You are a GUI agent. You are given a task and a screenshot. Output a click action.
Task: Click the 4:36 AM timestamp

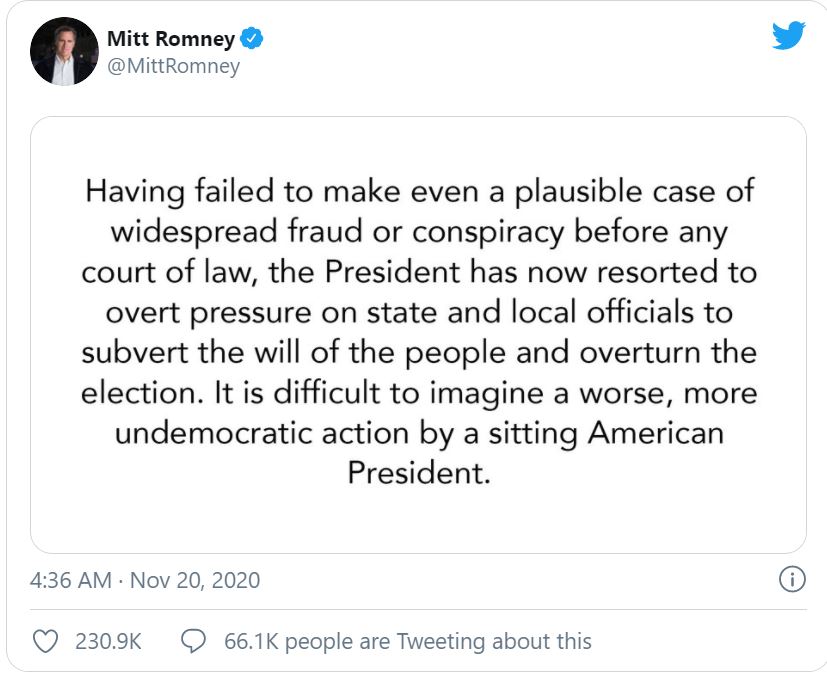[71, 580]
